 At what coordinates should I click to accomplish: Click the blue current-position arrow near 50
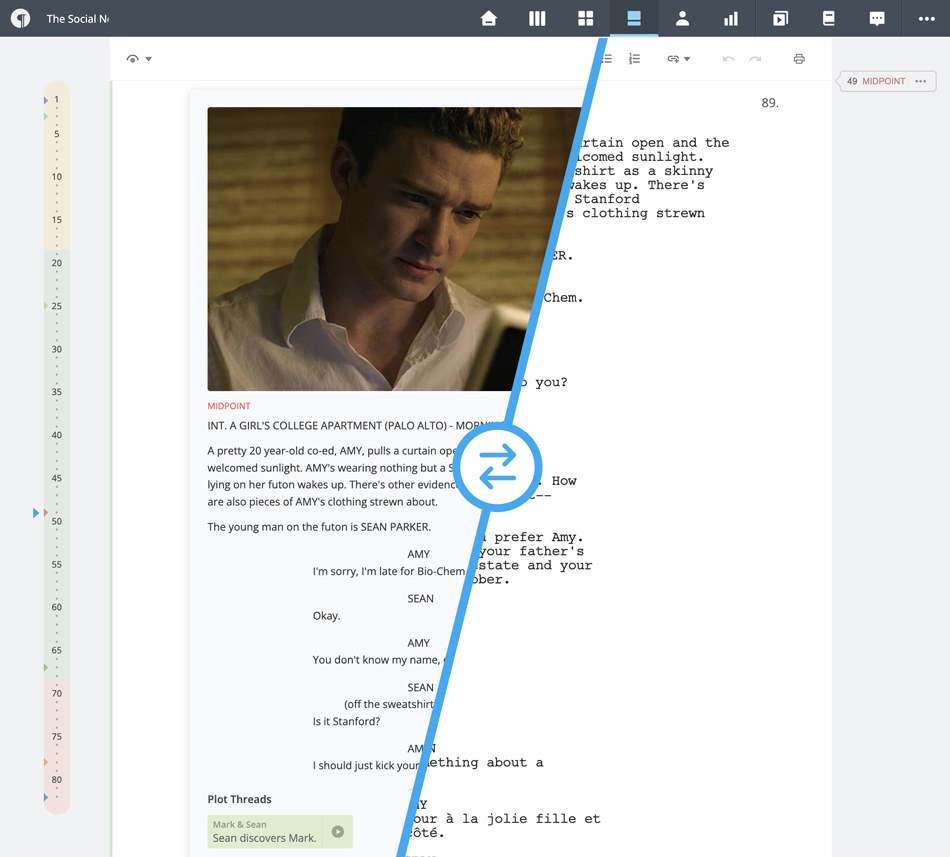pyautogui.click(x=36, y=513)
